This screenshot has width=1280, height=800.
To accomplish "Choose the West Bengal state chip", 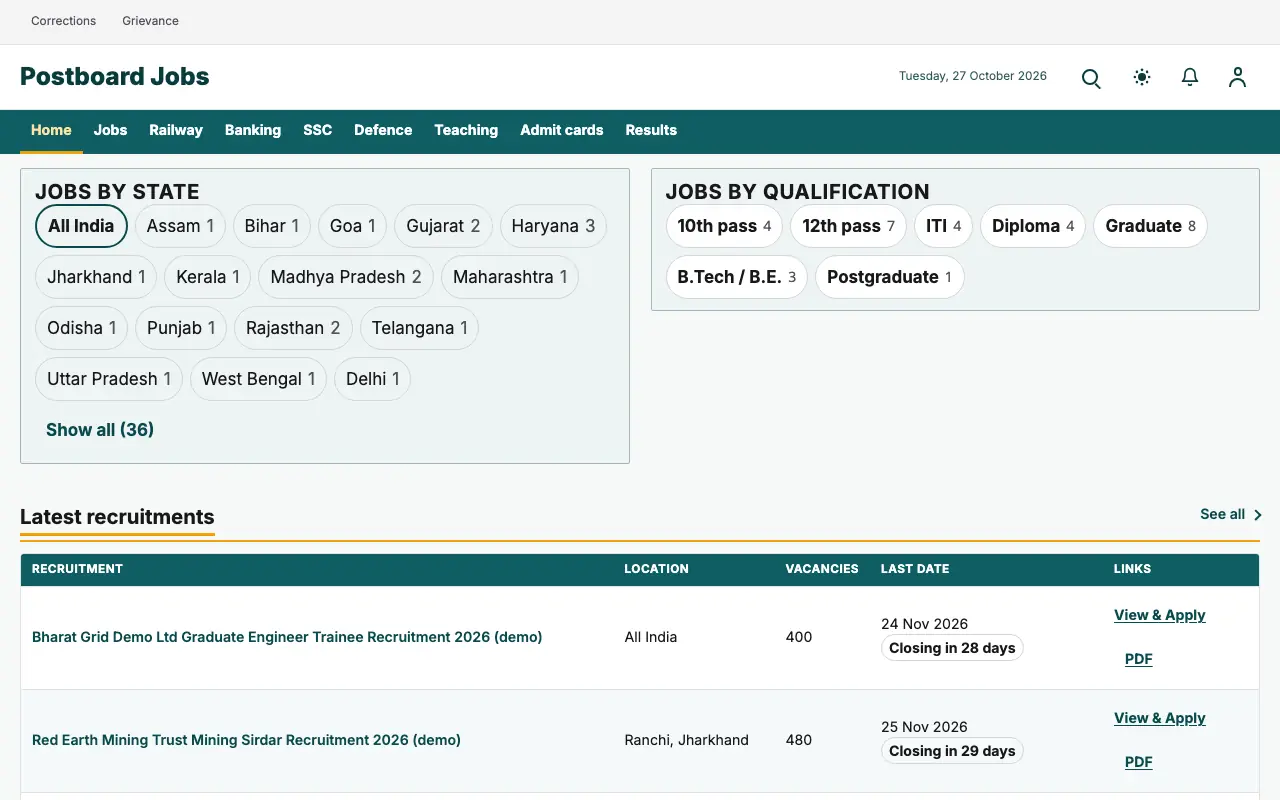I will [258, 379].
